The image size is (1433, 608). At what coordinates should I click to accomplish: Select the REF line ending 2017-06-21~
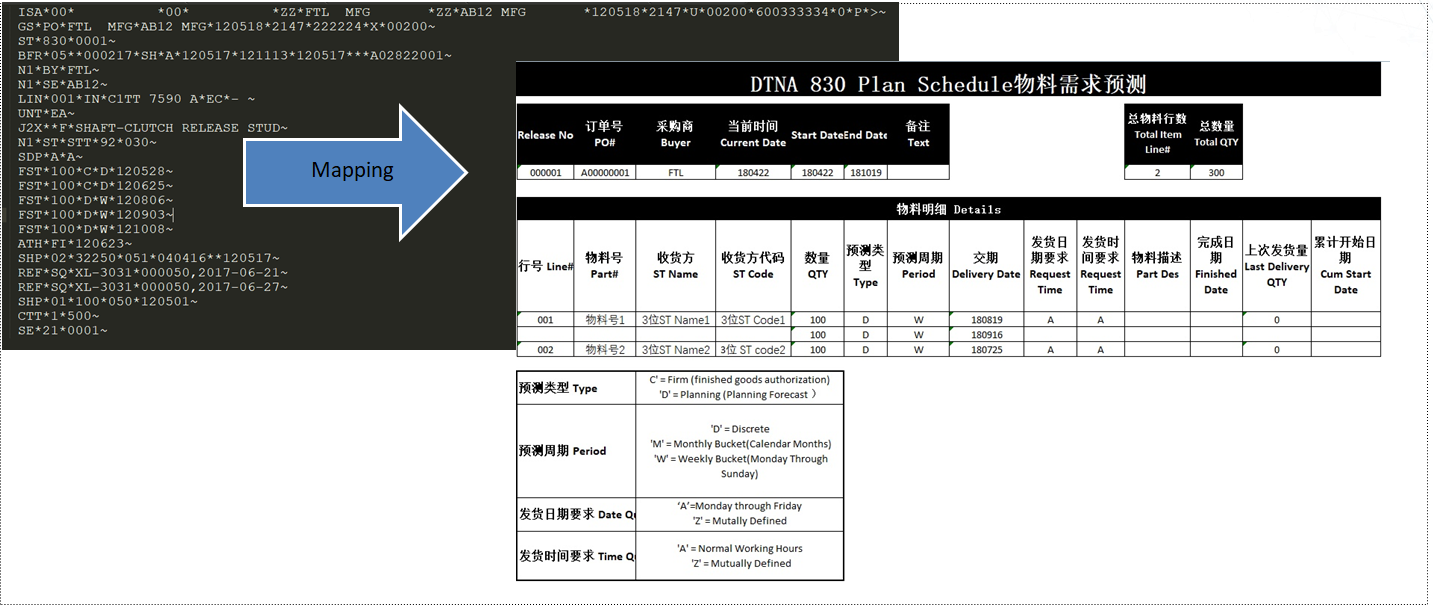153,273
